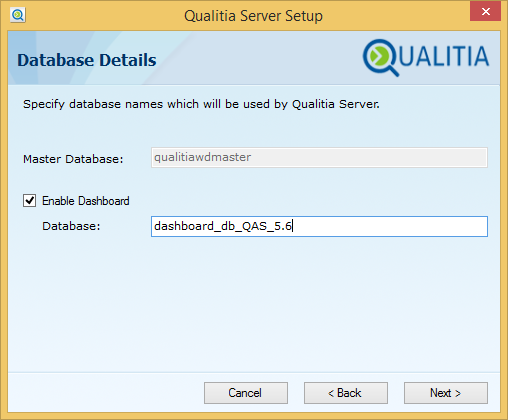Click the UALITIA wordmark in the header
The image size is (508, 420).
tap(444, 56)
